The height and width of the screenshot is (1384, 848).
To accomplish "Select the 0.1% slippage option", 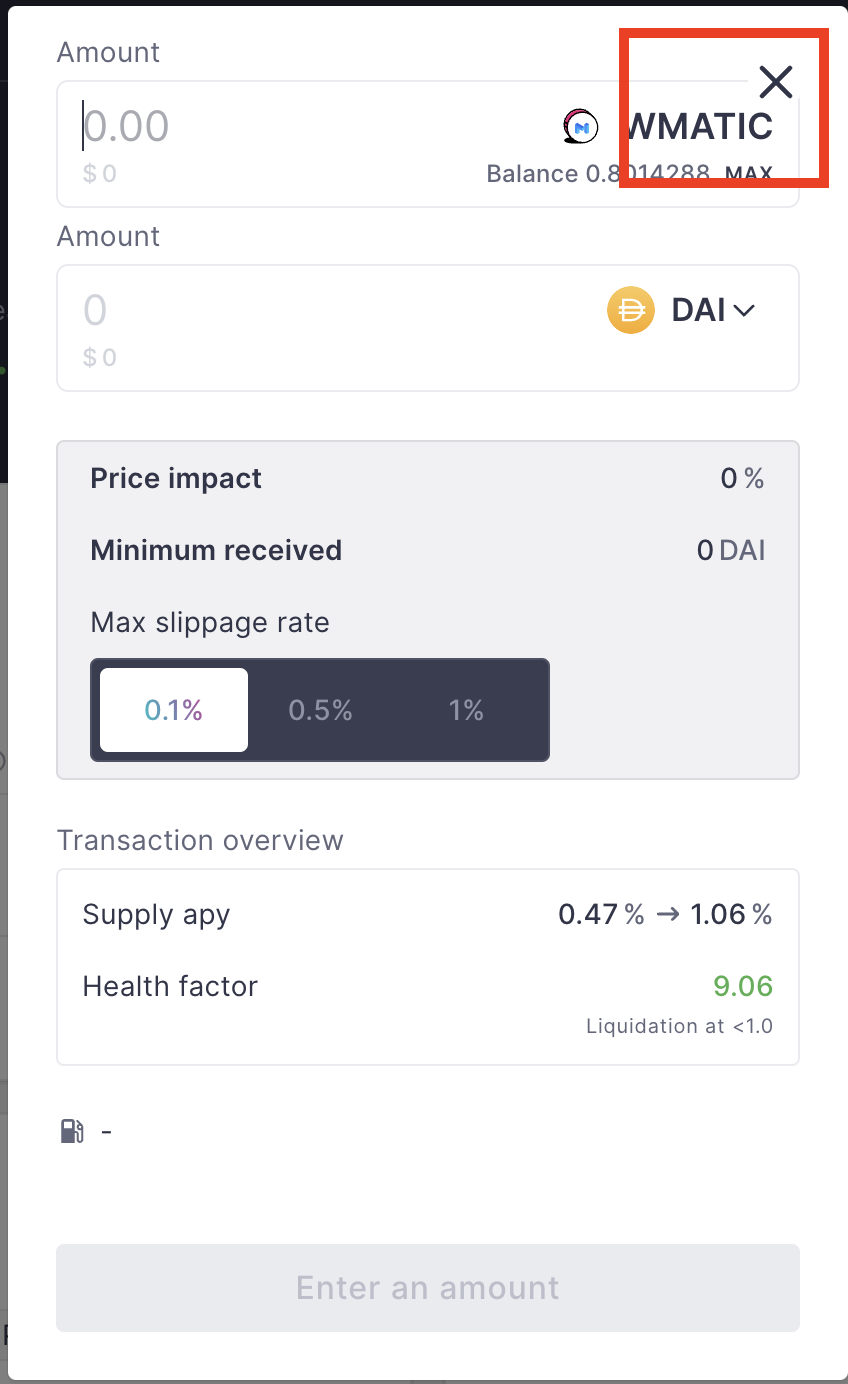I will (172, 710).
